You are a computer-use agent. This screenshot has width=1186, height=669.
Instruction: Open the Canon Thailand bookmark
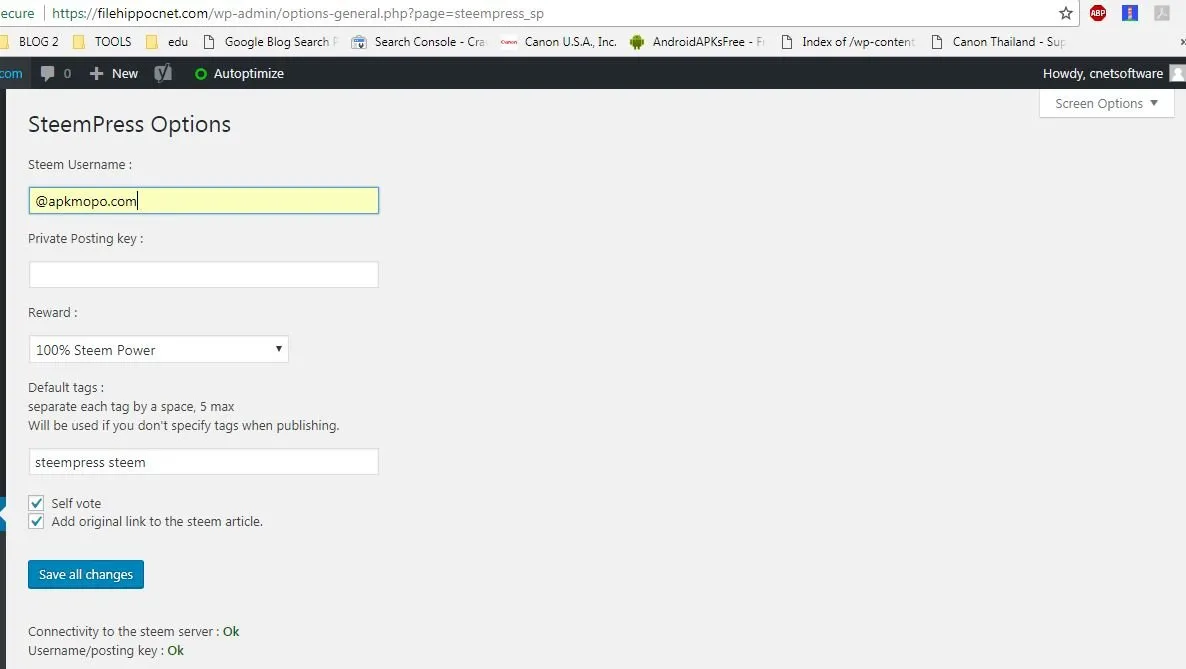point(998,42)
